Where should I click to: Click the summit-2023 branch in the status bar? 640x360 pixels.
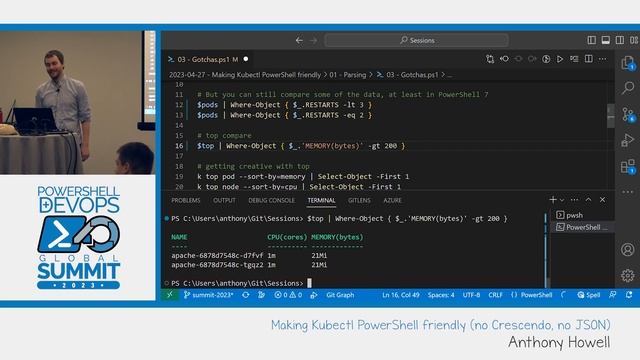click(209, 295)
